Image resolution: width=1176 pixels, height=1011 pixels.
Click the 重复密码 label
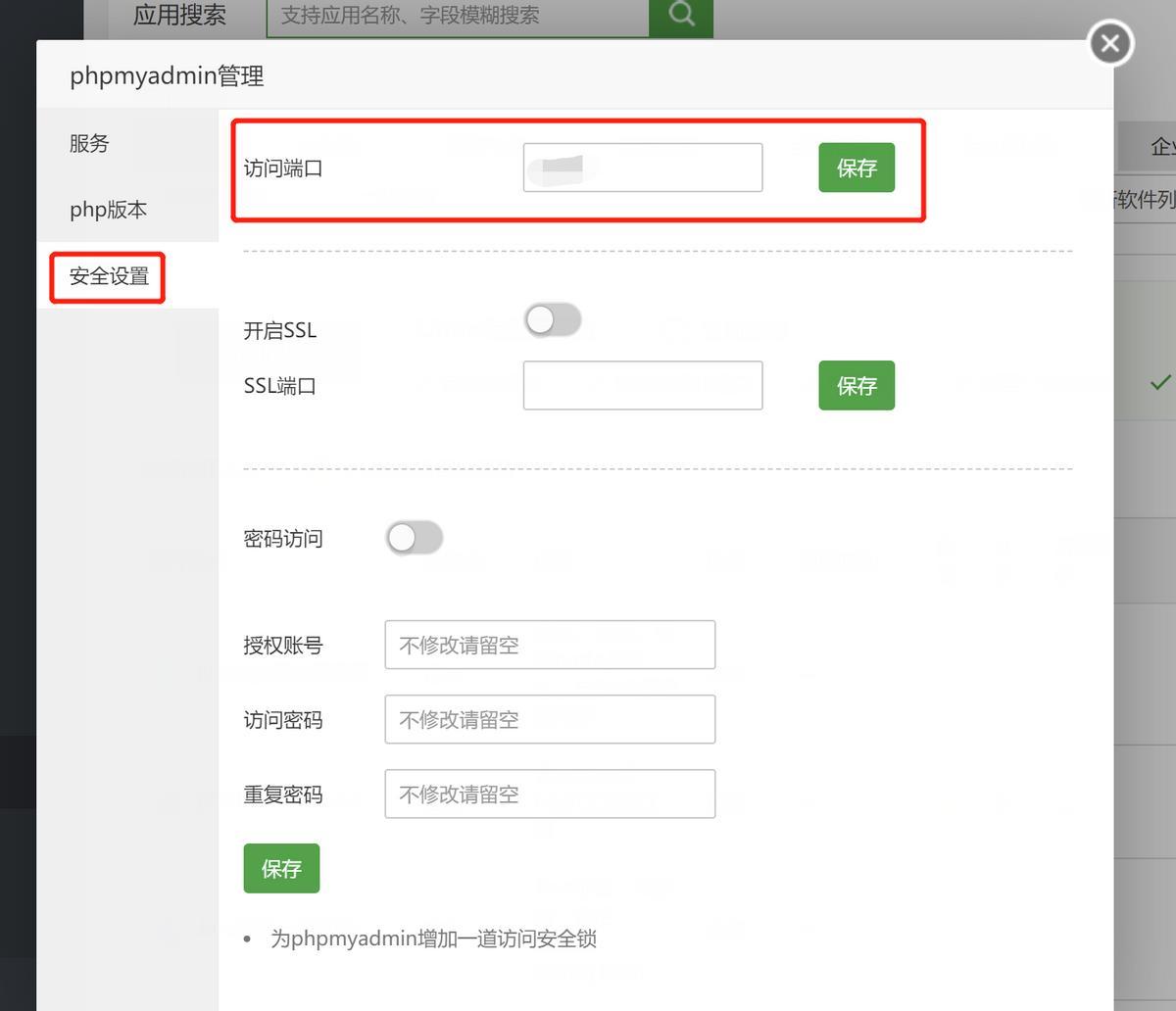pyautogui.click(x=283, y=794)
